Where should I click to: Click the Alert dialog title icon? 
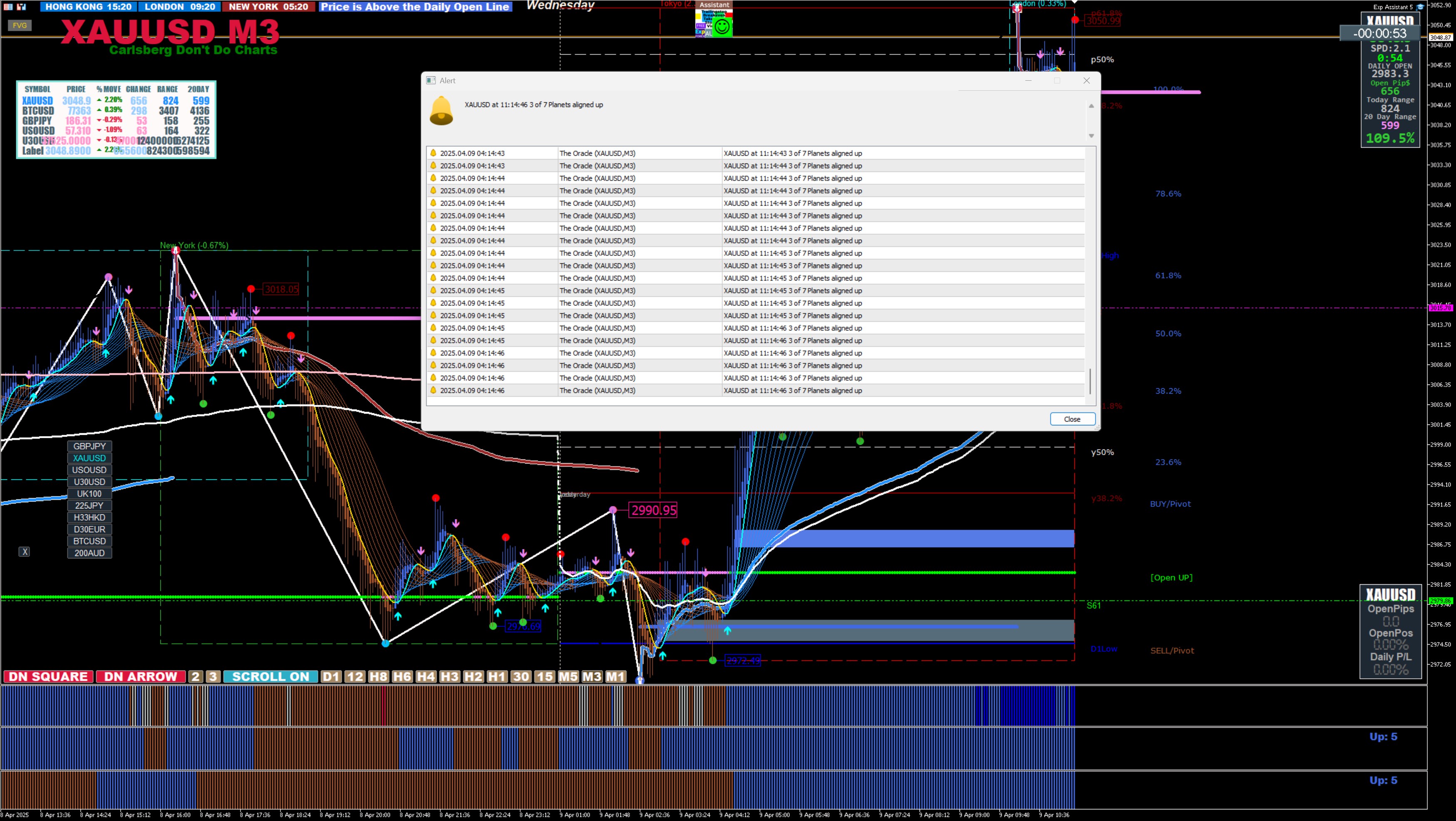431,80
